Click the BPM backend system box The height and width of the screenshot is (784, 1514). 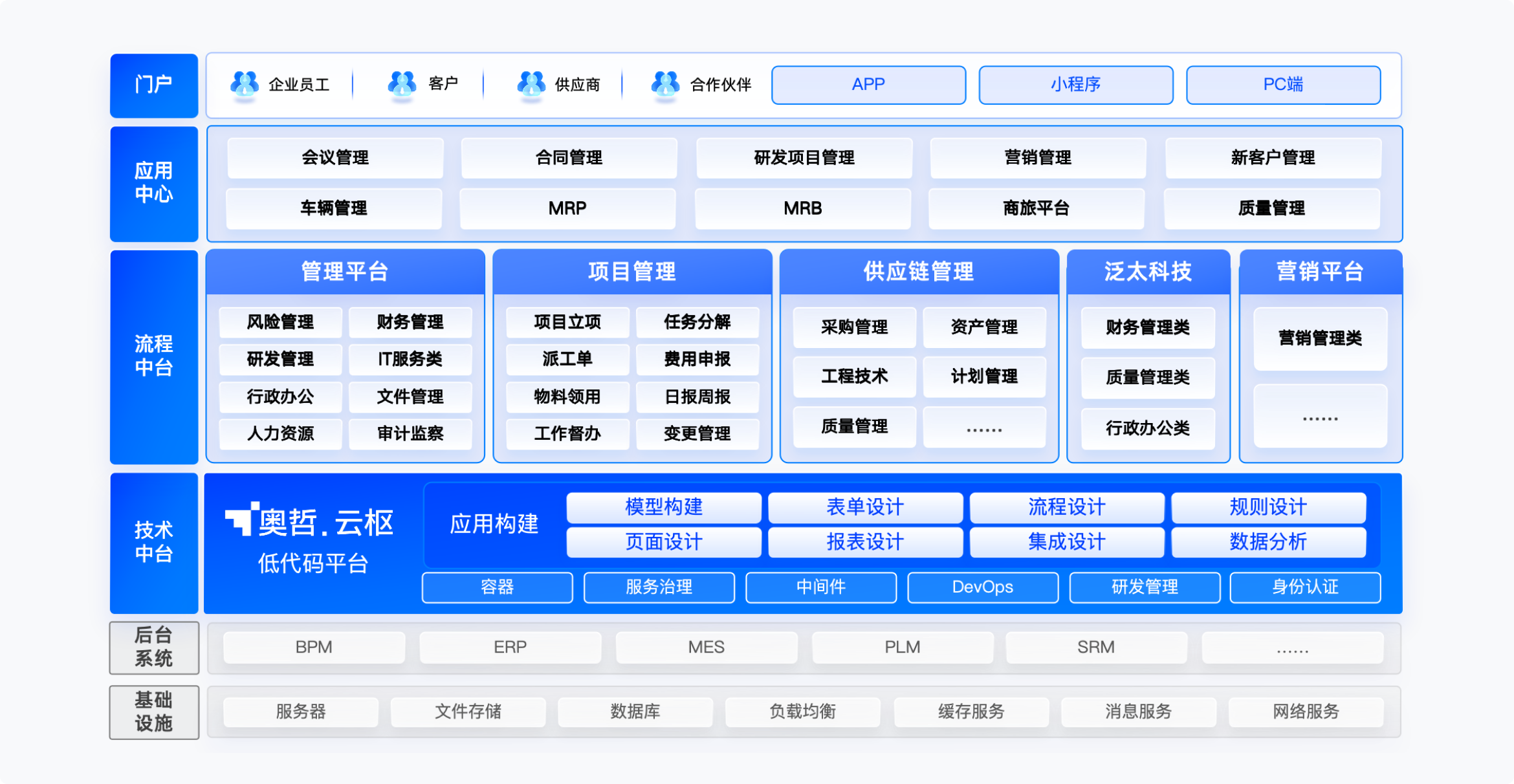[314, 648]
